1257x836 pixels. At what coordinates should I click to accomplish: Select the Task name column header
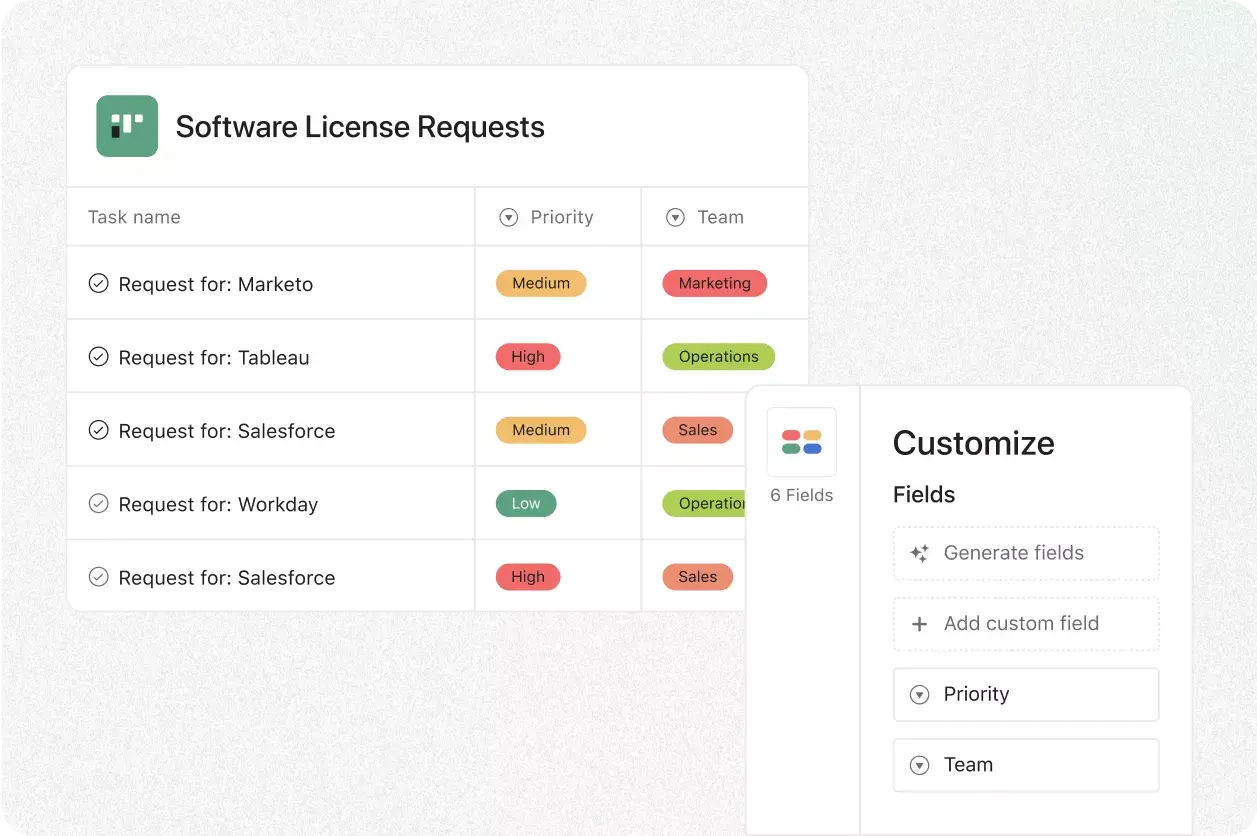[134, 217]
